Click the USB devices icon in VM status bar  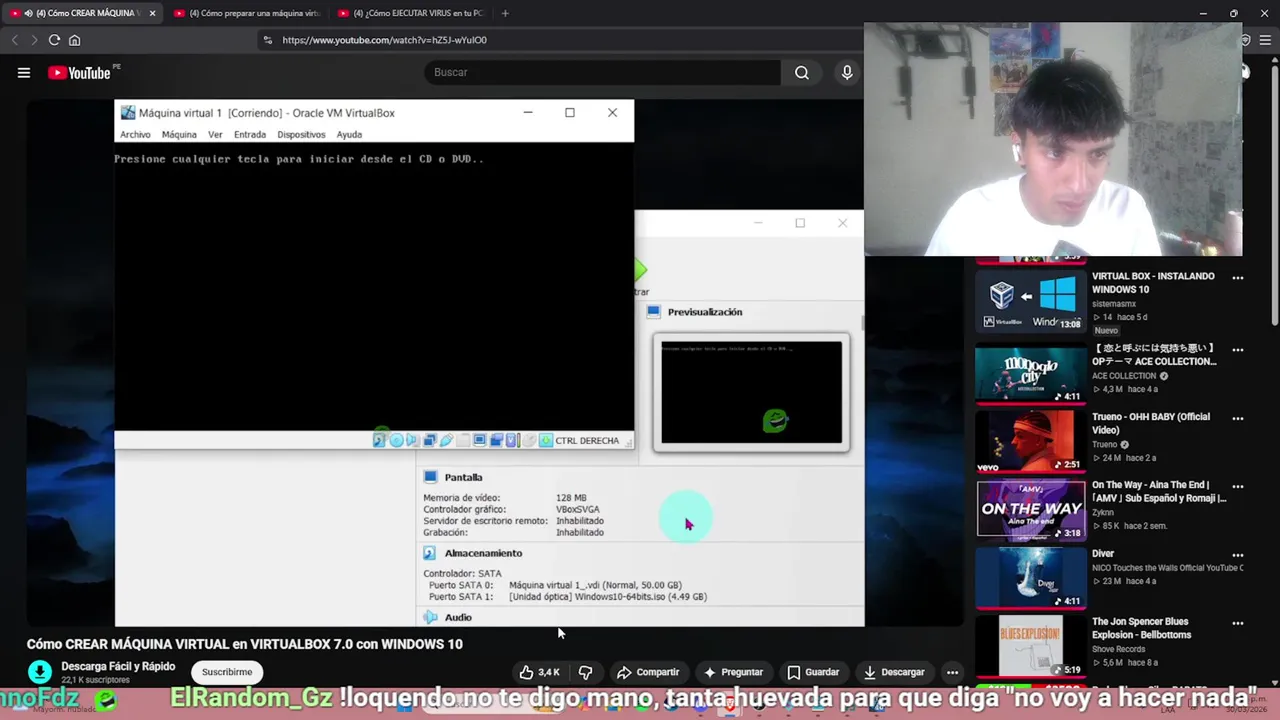446,440
